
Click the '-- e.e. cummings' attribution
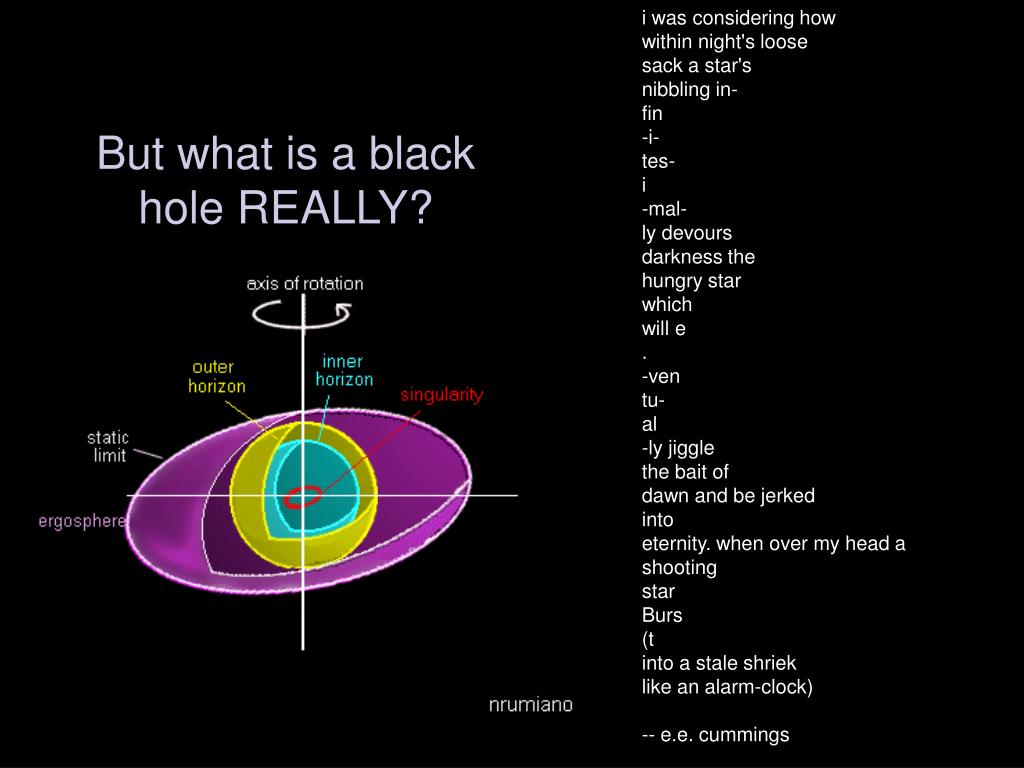716,735
